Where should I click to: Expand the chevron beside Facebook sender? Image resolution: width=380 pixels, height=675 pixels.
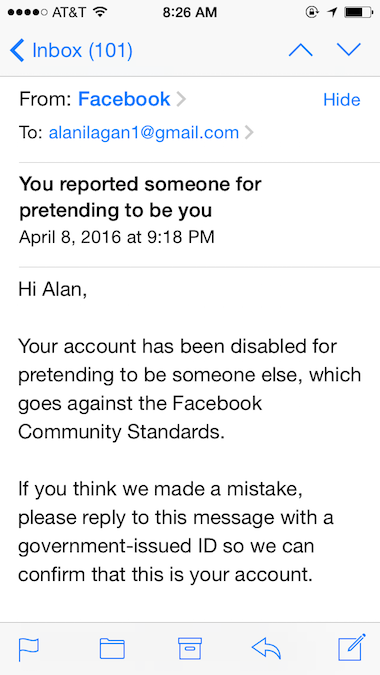(181, 99)
